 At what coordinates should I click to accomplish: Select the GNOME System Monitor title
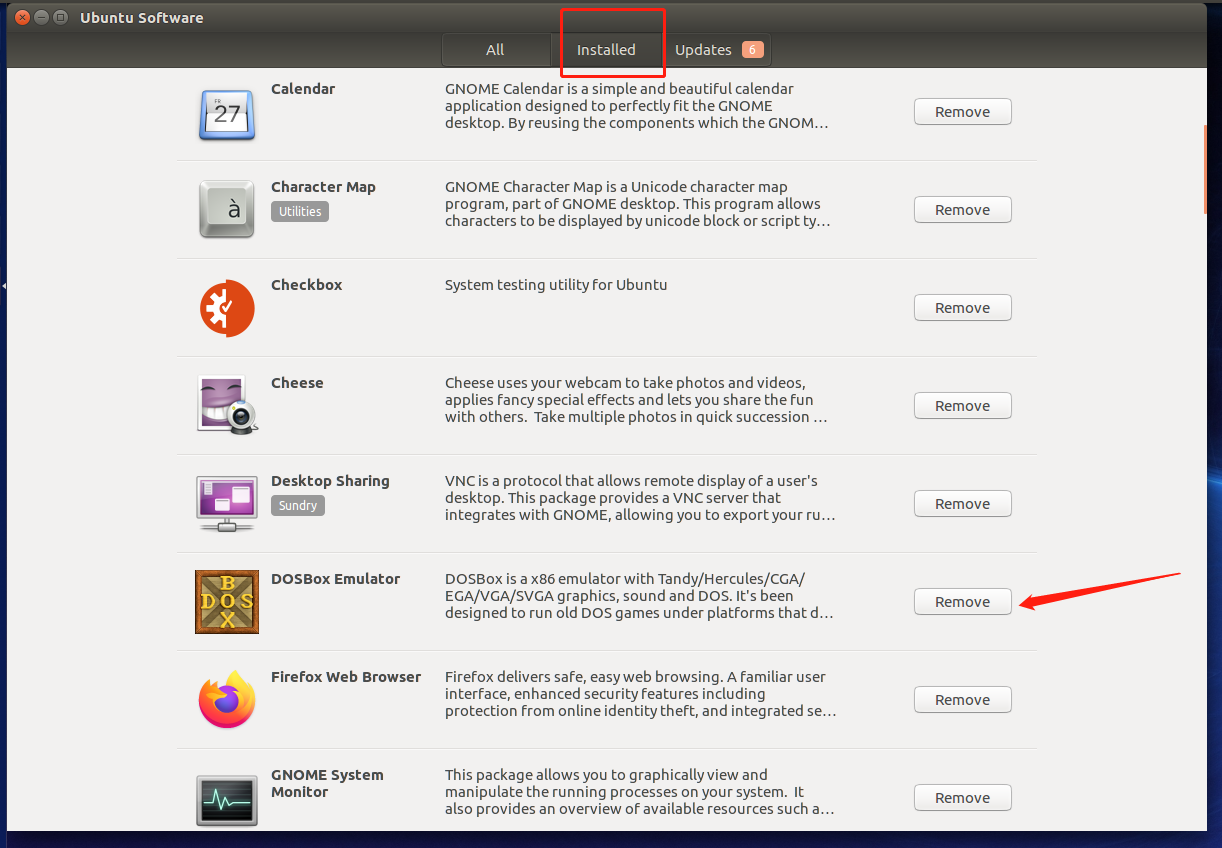[327, 783]
